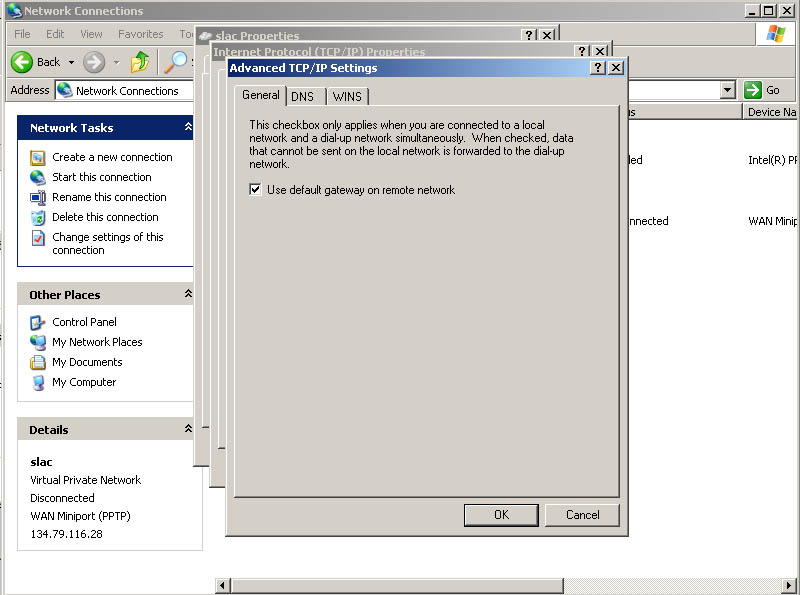The width and height of the screenshot is (800, 595).
Task: Click the horizontal scrollbar left arrow
Action: click(x=222, y=585)
